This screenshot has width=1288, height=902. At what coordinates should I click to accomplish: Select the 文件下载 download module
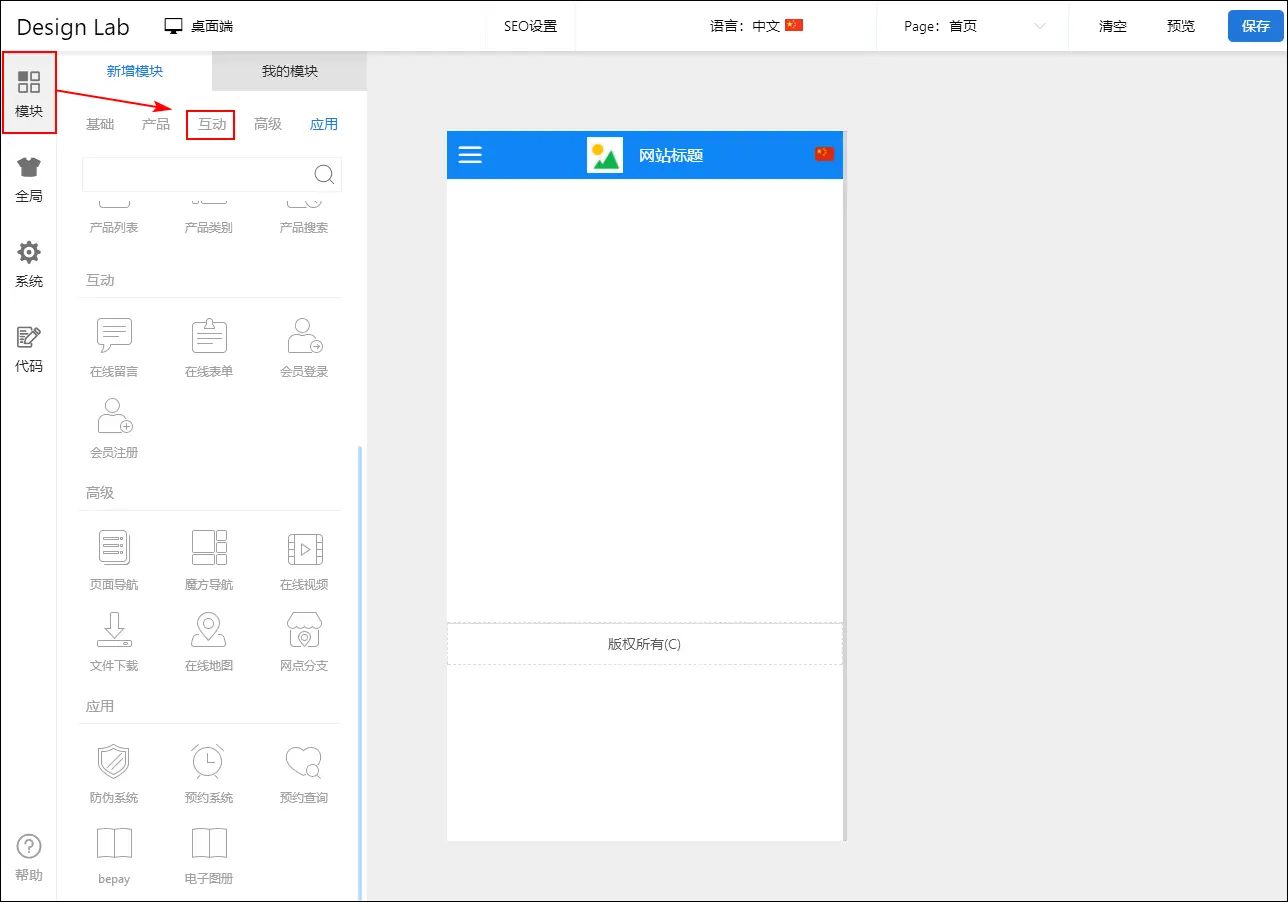click(x=113, y=631)
